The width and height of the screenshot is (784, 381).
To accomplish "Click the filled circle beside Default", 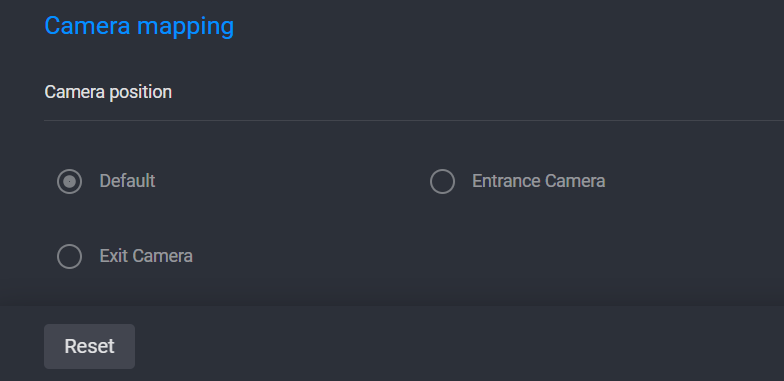I will (70, 182).
